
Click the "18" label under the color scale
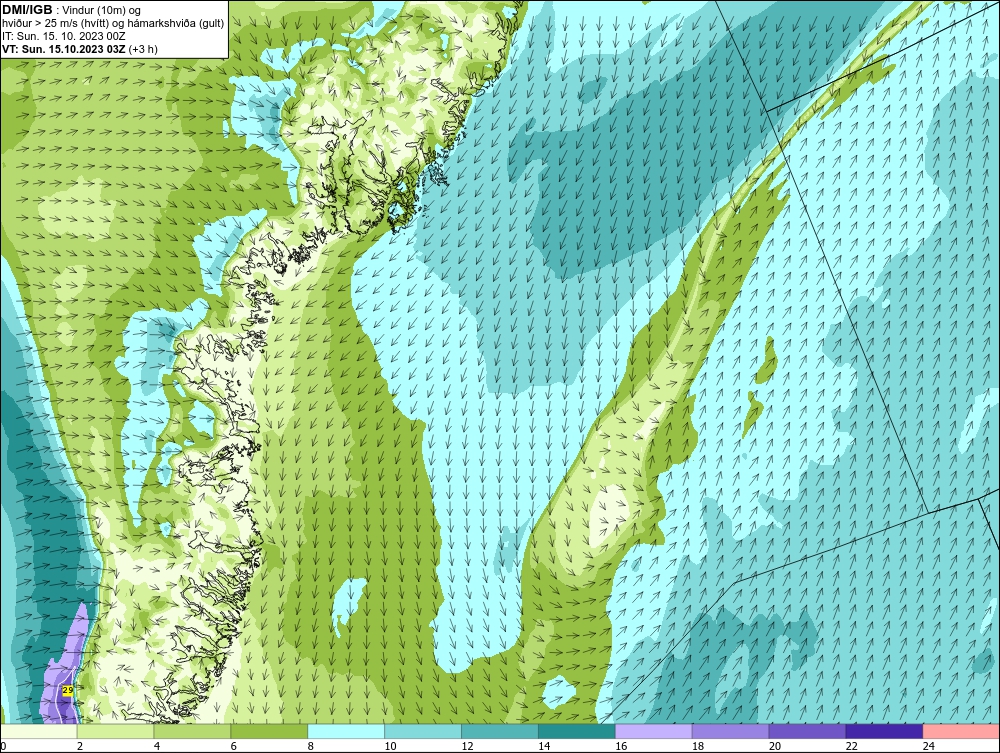[x=698, y=746]
